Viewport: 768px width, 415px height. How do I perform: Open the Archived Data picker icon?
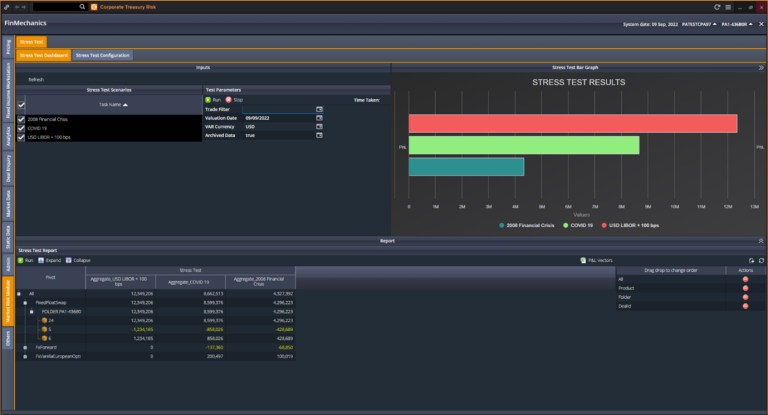tap(319, 135)
